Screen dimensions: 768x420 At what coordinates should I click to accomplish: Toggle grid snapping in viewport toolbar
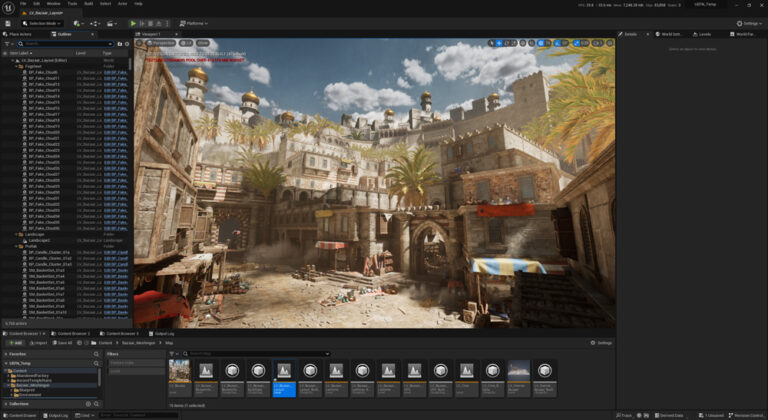[x=540, y=43]
